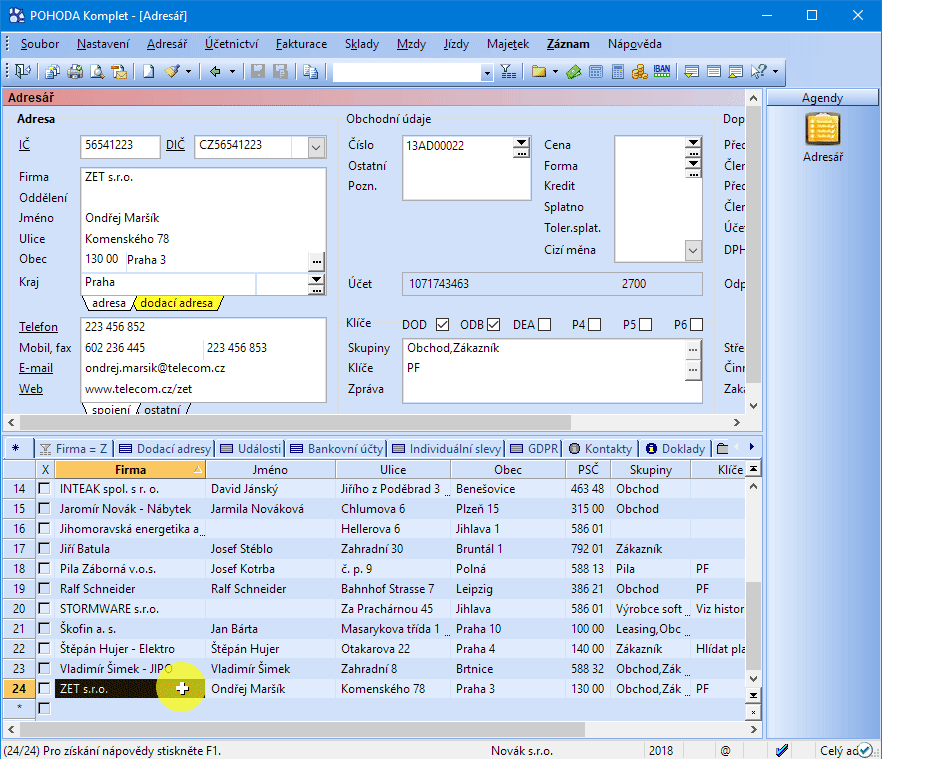Enable the P5 key checkbox
This screenshot has height=759, width=950.
[x=645, y=325]
